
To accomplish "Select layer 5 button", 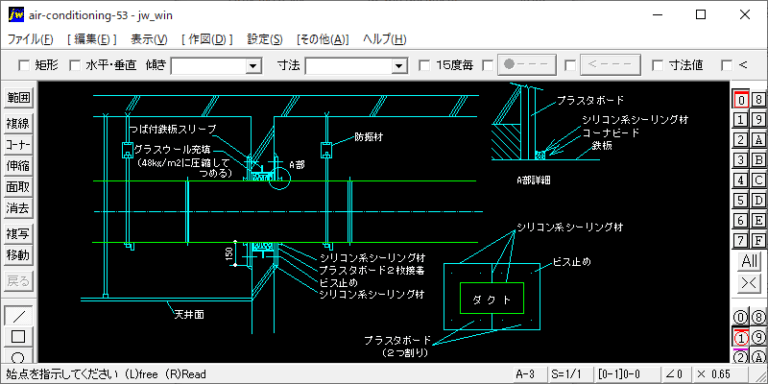I will tap(741, 200).
